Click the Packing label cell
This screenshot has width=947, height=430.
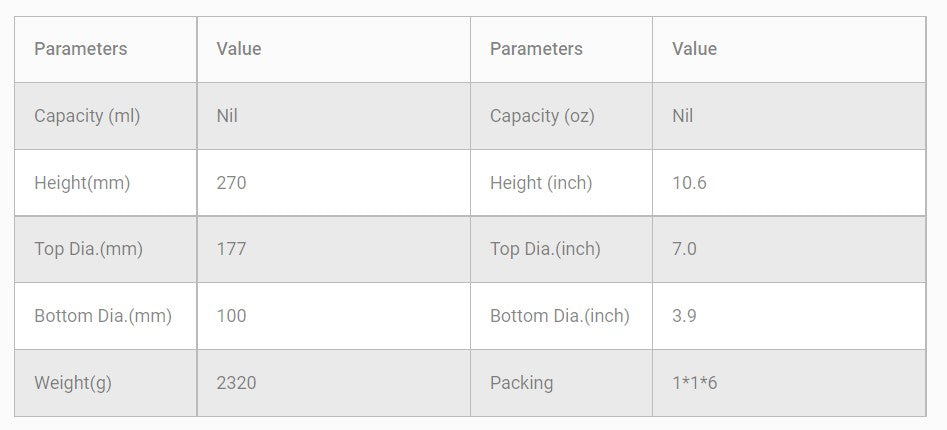[x=521, y=383]
